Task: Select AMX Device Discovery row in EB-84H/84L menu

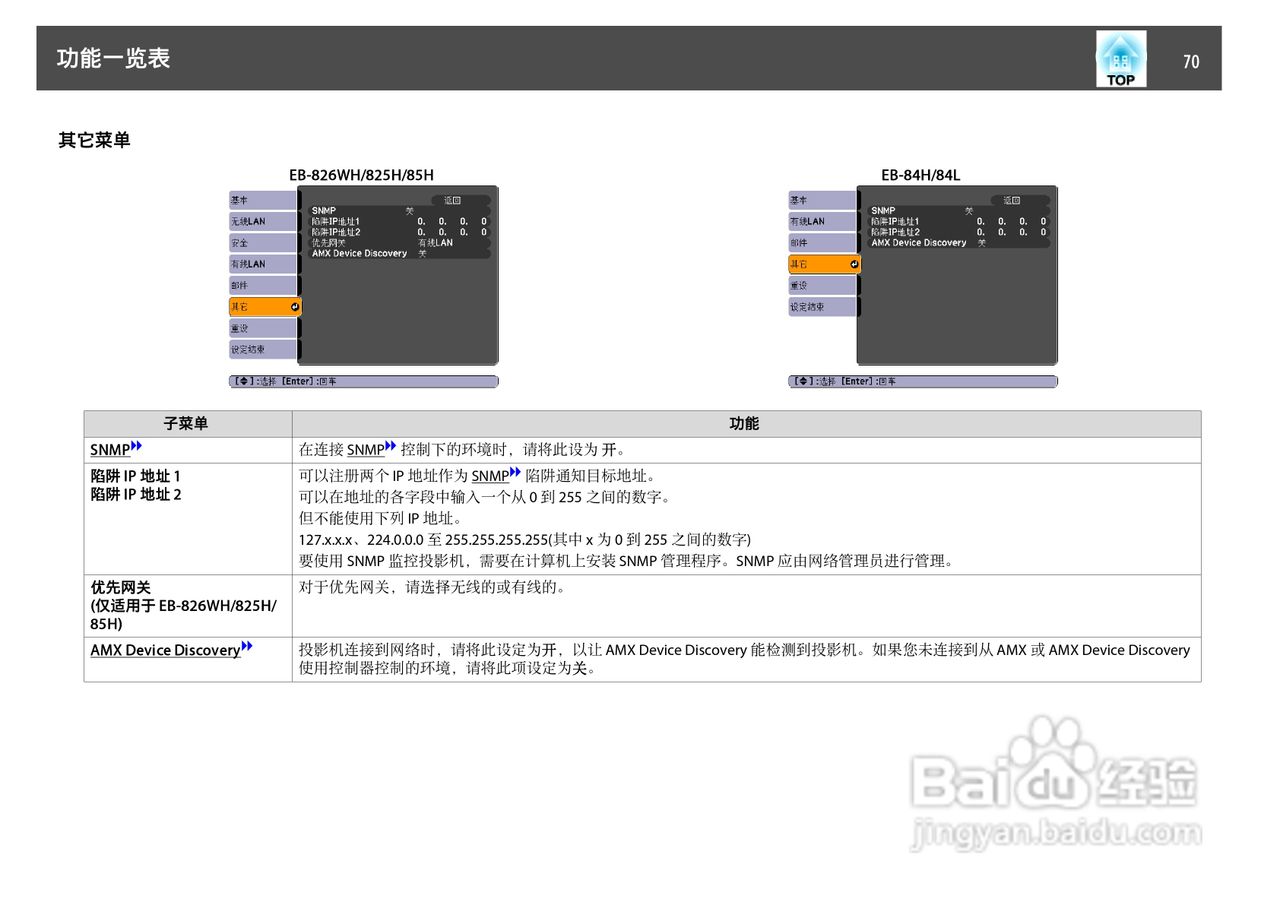Action: coord(959,243)
